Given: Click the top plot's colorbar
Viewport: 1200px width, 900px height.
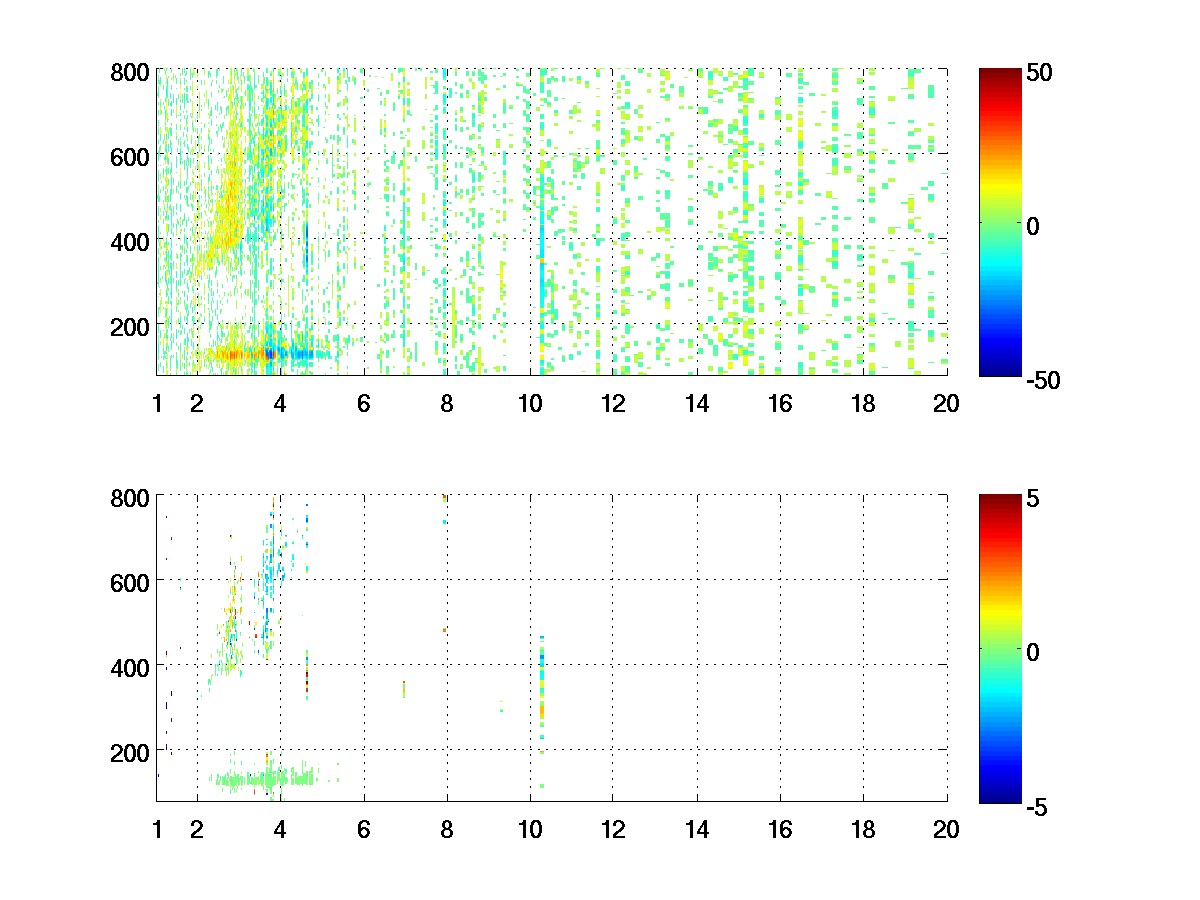Looking at the screenshot, I should [x=1000, y=222].
